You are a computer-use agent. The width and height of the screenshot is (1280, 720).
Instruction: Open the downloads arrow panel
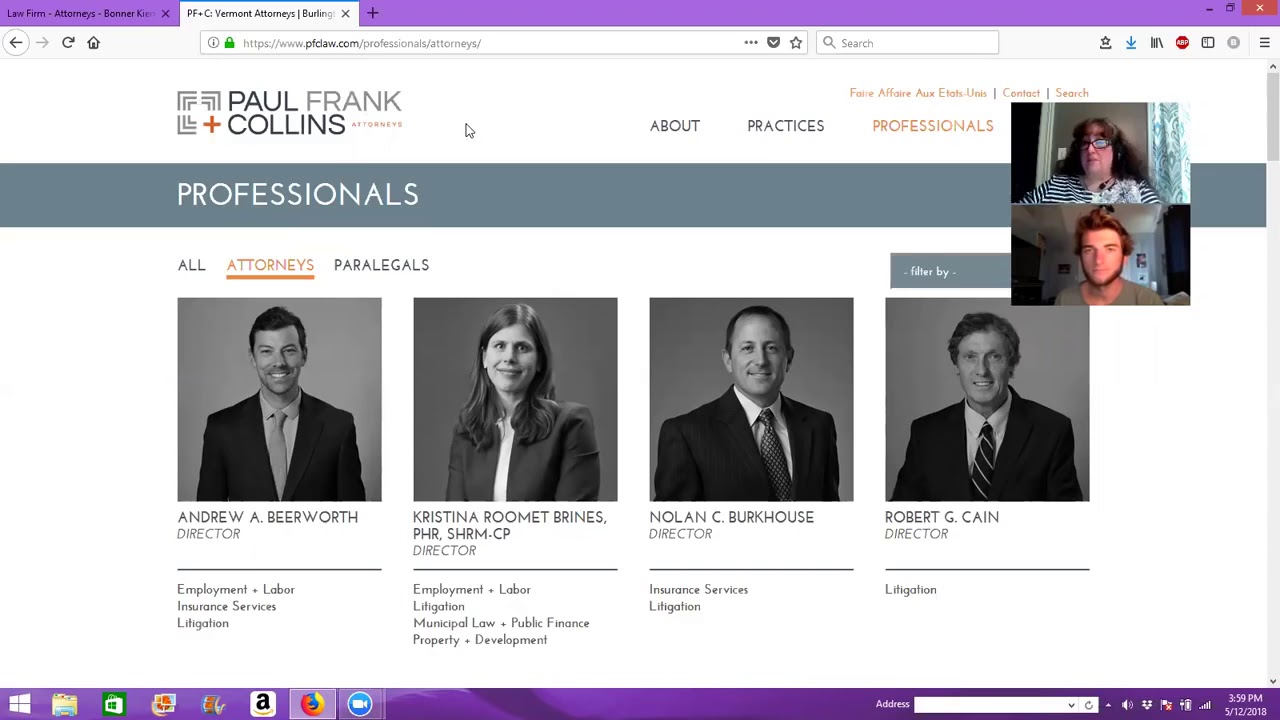1131,43
